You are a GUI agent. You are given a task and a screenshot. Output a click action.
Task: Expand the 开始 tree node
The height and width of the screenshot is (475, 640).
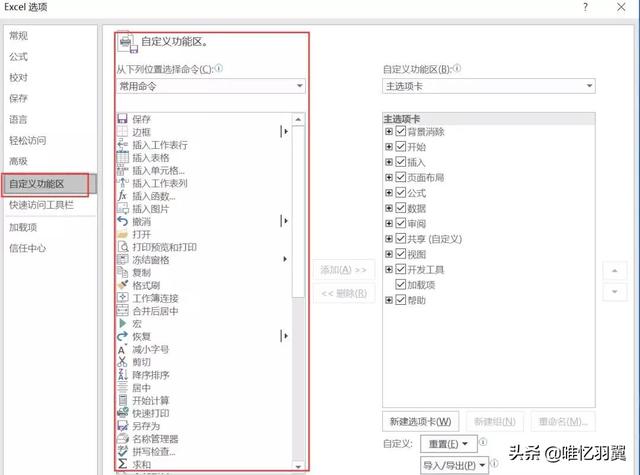(389, 146)
